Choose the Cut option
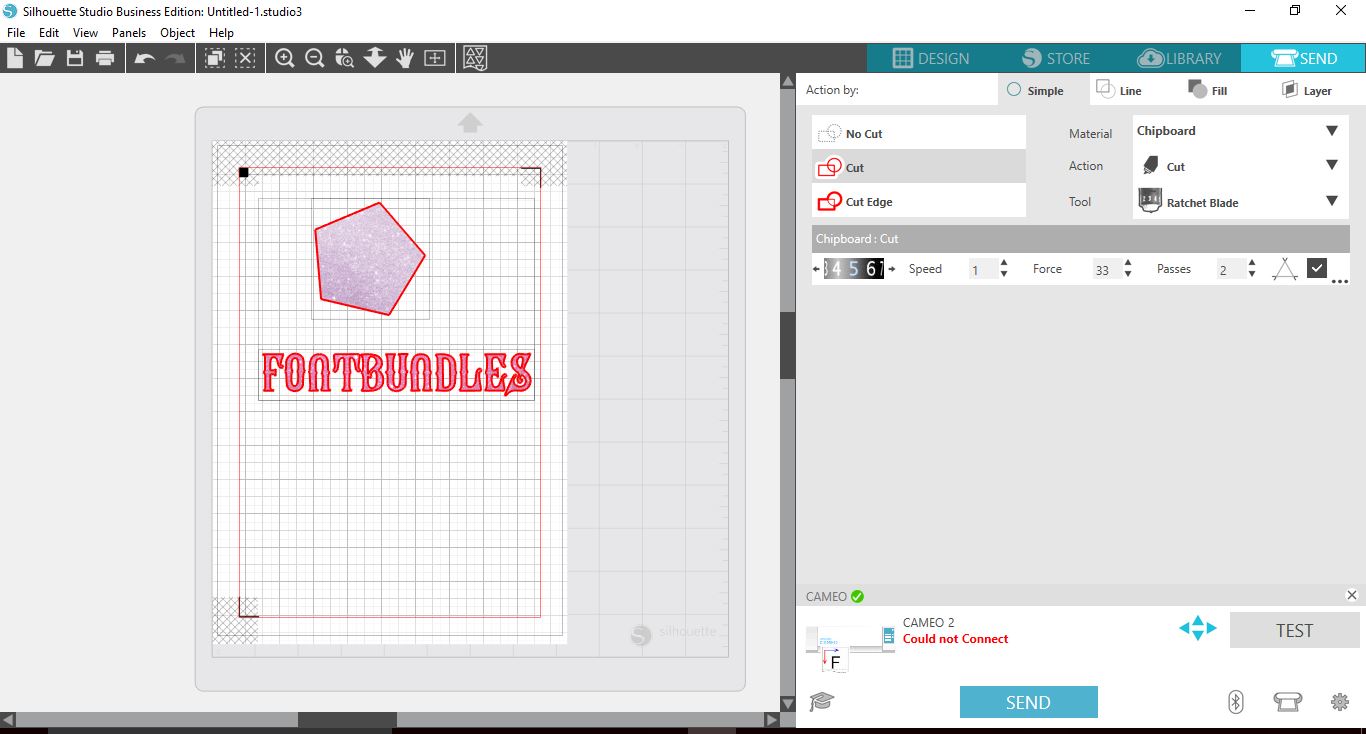Viewport: 1366px width, 734px height. point(919,167)
